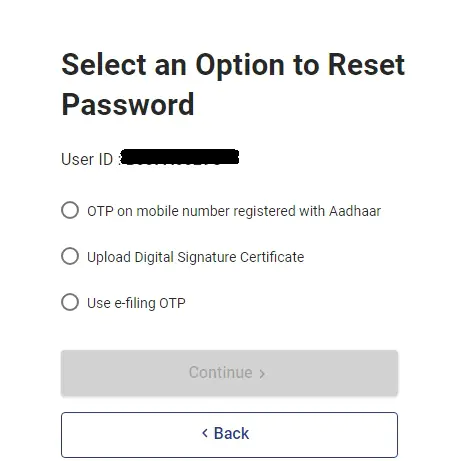Click the heading line 'Select an Option to Reset'
Screen dimensions: 476x461
click(233, 65)
